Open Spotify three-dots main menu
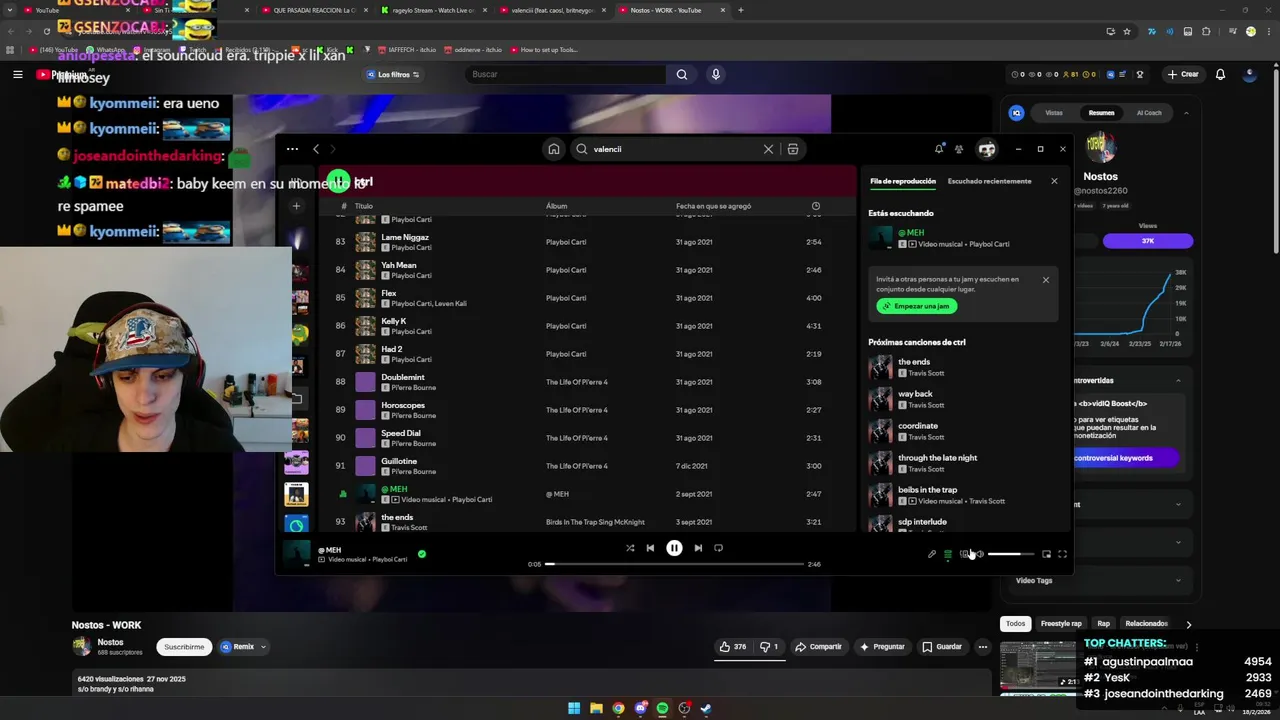Image resolution: width=1280 pixels, height=720 pixels. (x=292, y=149)
